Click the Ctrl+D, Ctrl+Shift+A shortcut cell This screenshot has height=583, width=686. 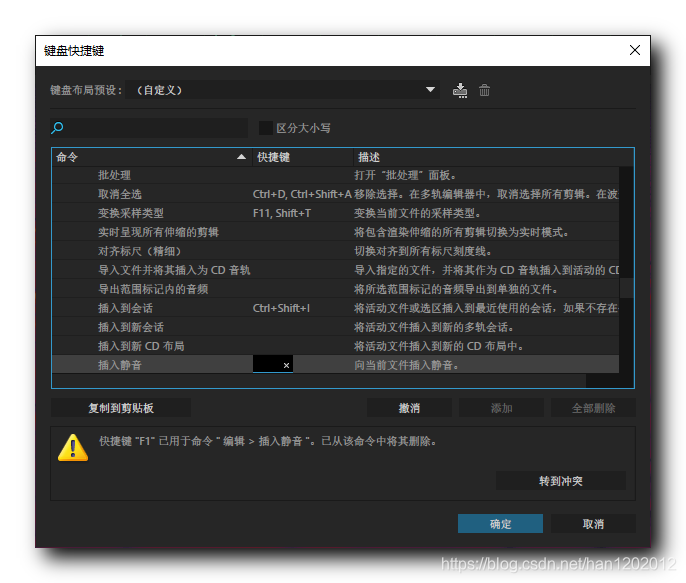click(x=302, y=194)
